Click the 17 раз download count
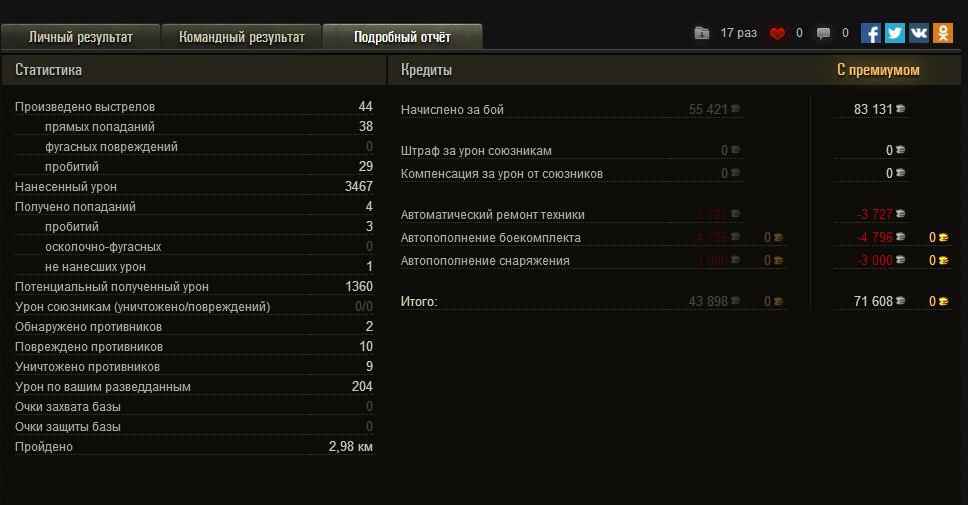968x505 pixels. [739, 33]
